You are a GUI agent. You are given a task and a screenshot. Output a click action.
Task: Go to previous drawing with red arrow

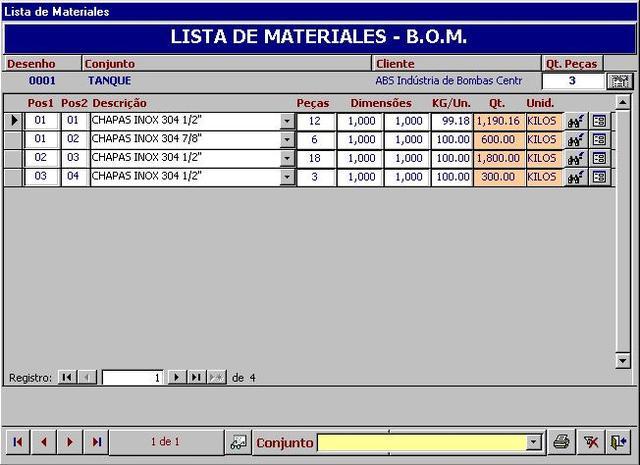pos(44,442)
